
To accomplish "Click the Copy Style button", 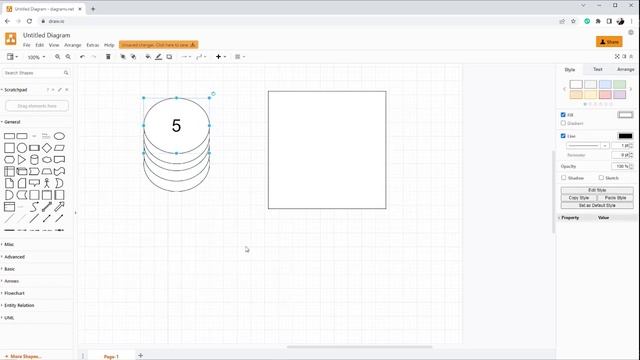I will tap(579, 198).
